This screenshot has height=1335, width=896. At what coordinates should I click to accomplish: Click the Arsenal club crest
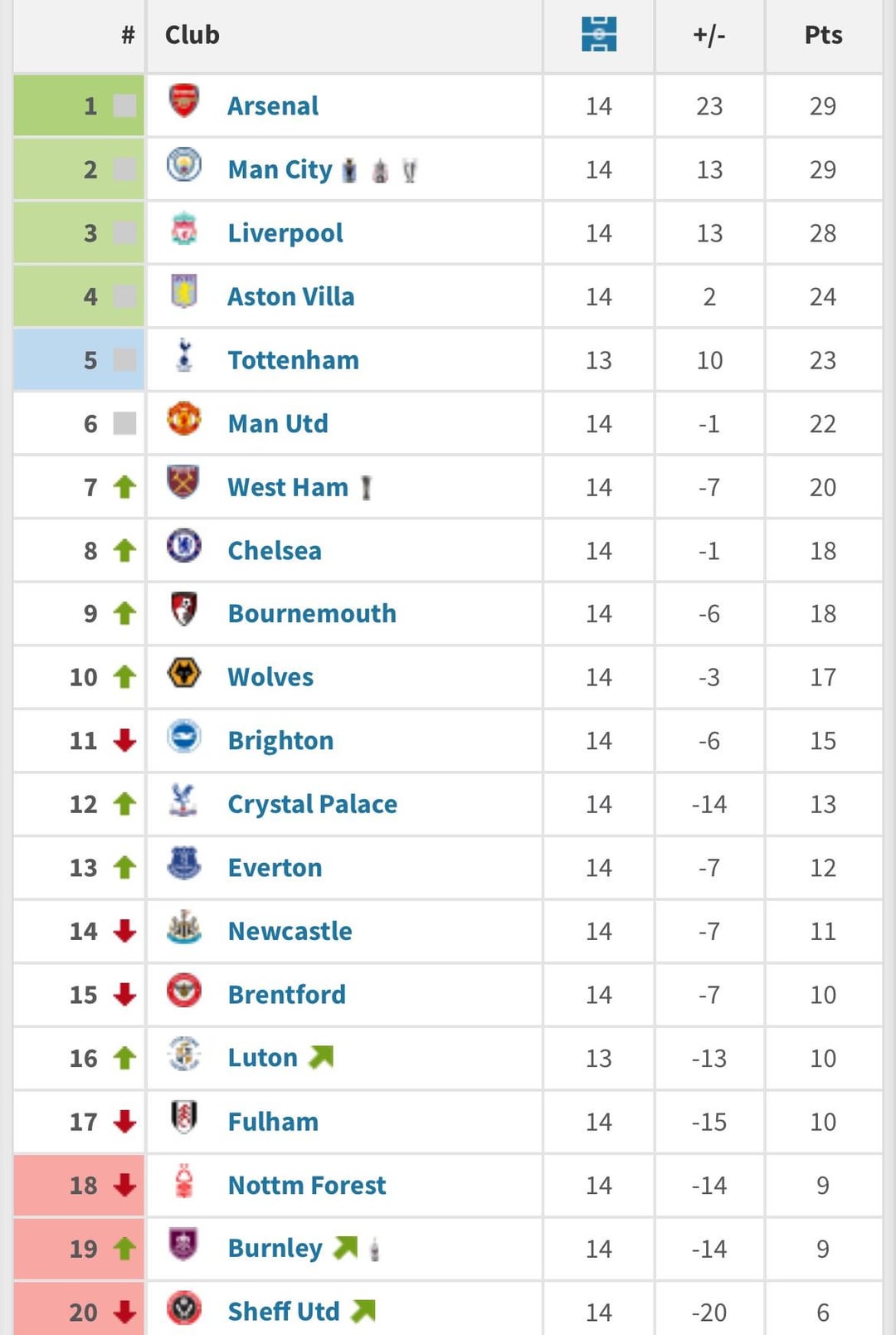(184, 100)
